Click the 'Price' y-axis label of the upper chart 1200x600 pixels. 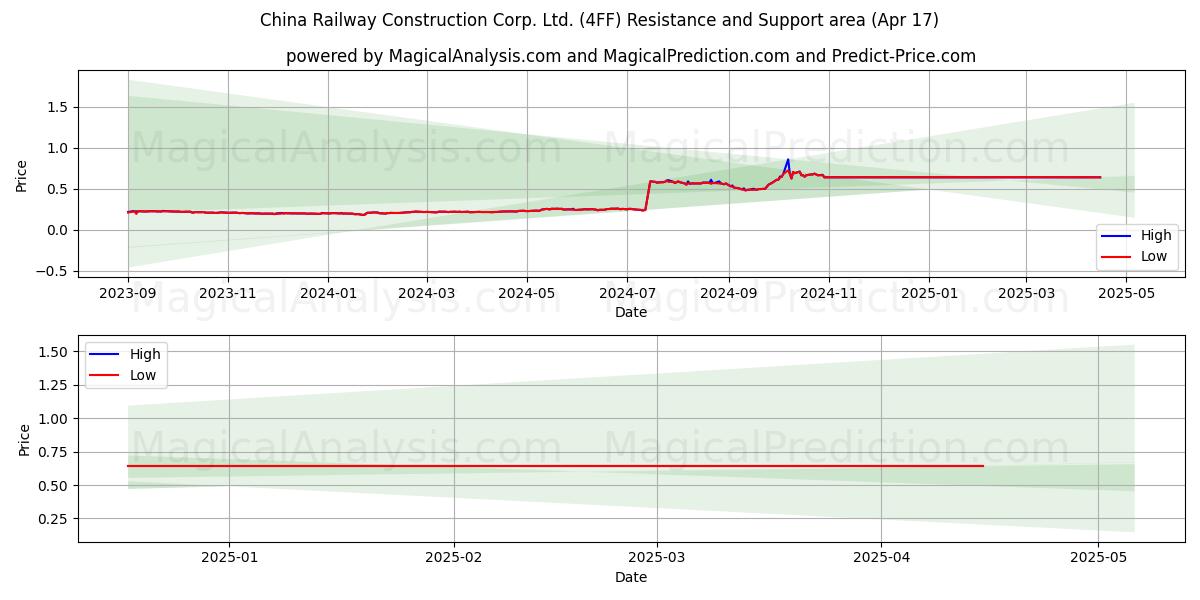pyautogui.click(x=22, y=174)
